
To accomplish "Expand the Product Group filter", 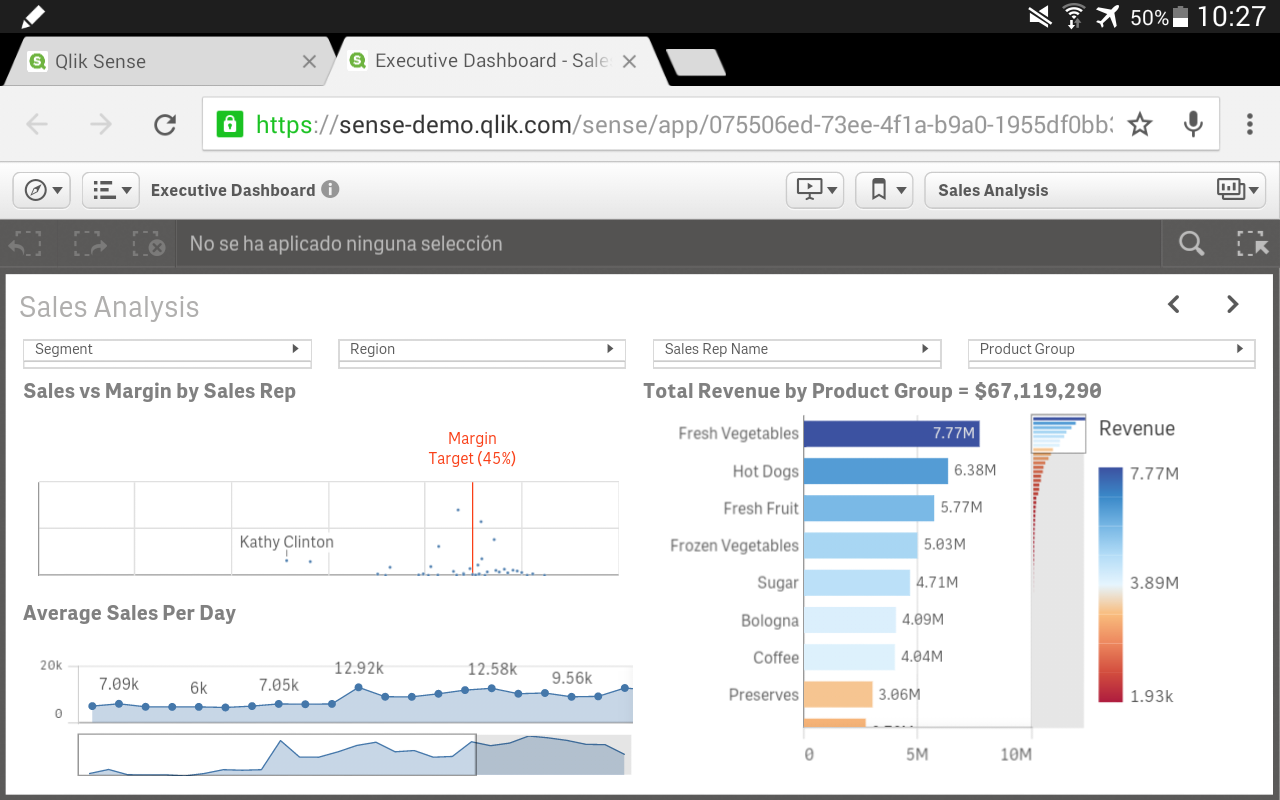I will pyautogui.click(x=1112, y=349).
